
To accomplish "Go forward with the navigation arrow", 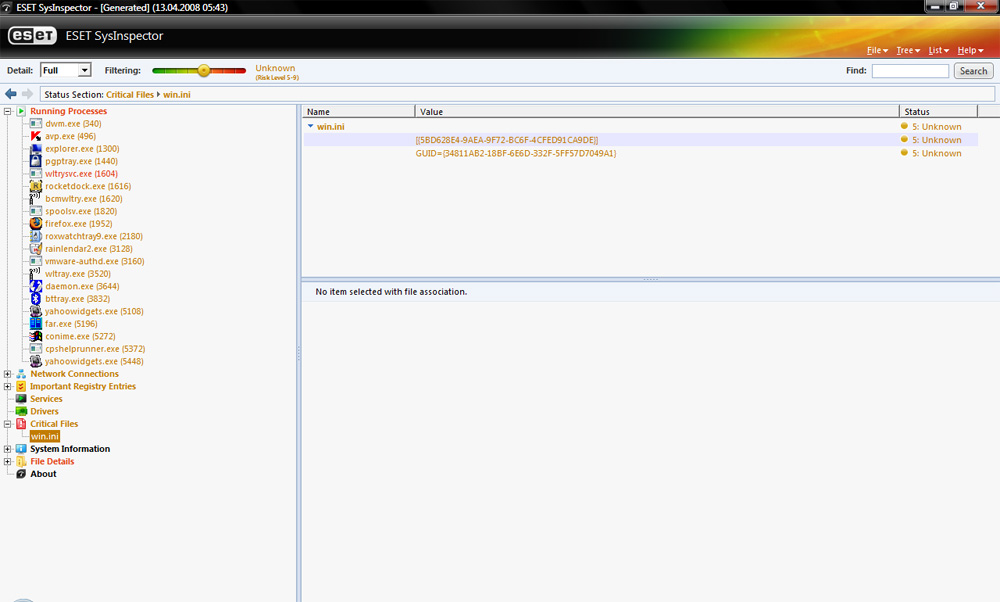I will tap(27, 94).
